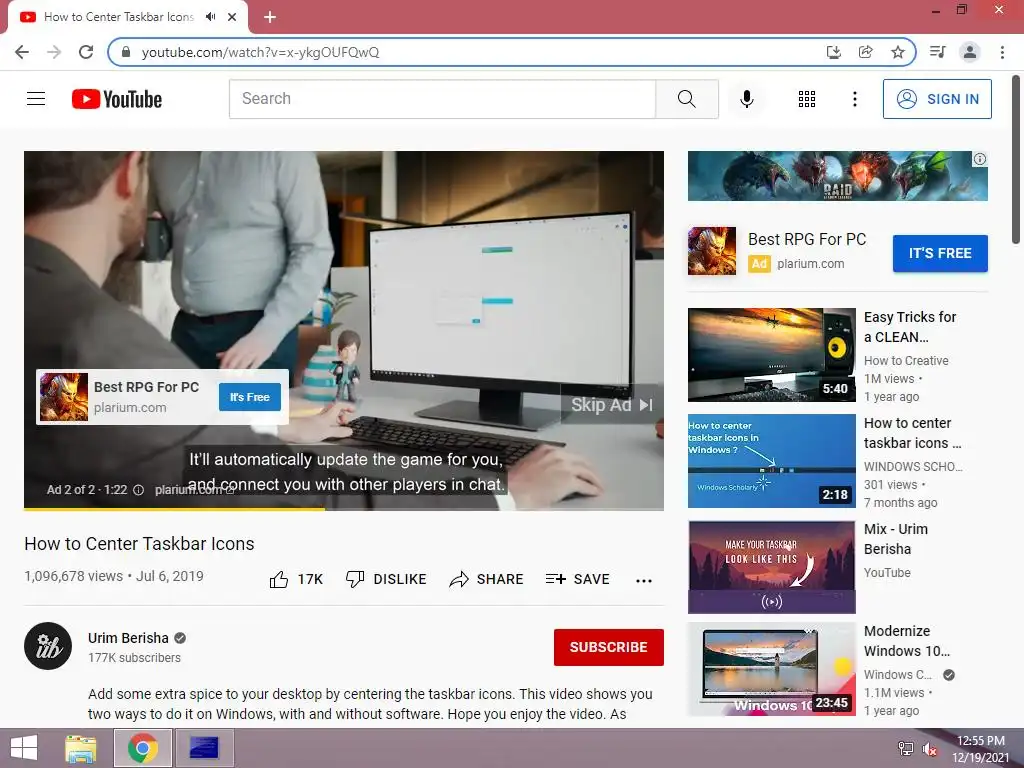Open the Modernize Windows 10... title

[x=907, y=641]
